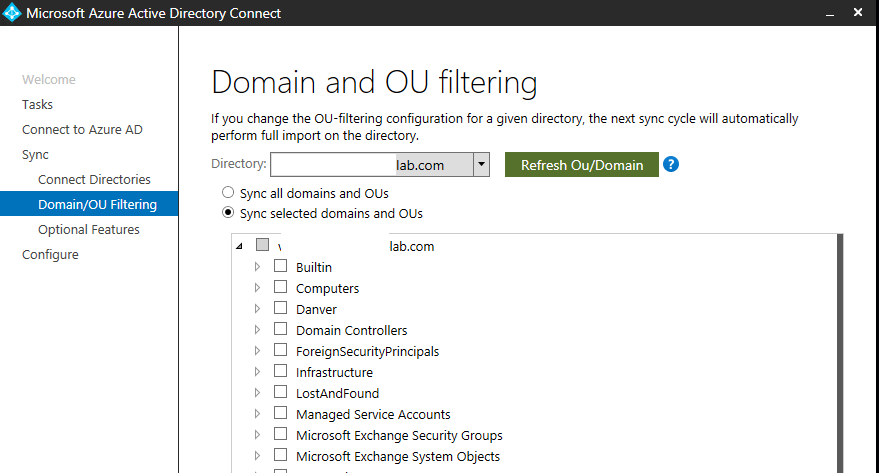Screen dimensions: 879x473
Task: Expand the ForeignSecurityPrincipals tree node
Action: pyautogui.click(x=257, y=351)
